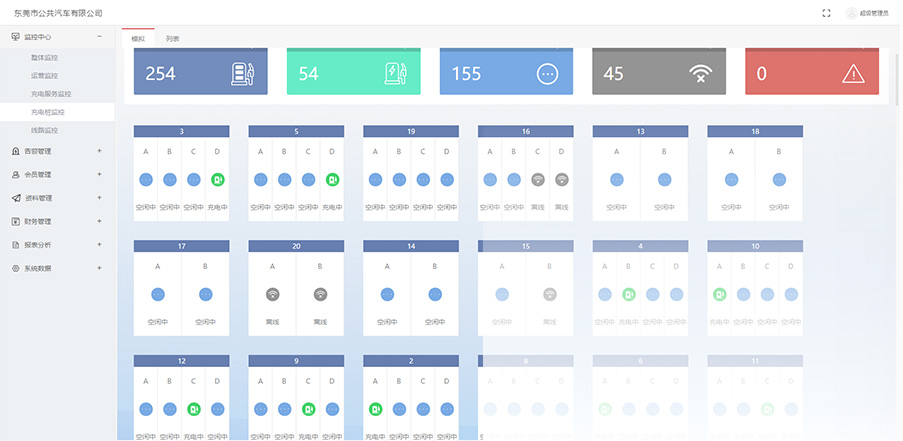Image resolution: width=903 pixels, height=441 pixels.
Task: Click the offline wifi icon on the 45 card
Action: 702,73
